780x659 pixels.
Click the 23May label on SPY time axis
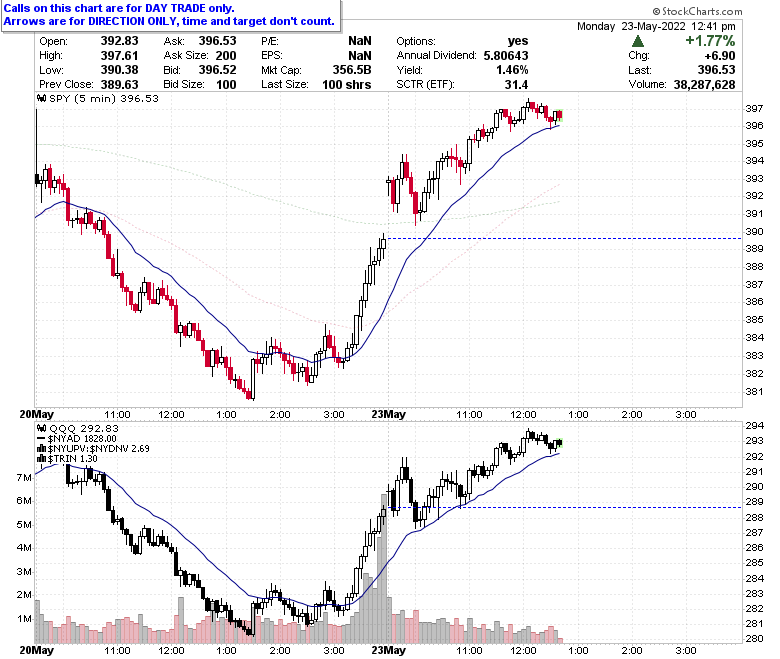[x=389, y=414]
